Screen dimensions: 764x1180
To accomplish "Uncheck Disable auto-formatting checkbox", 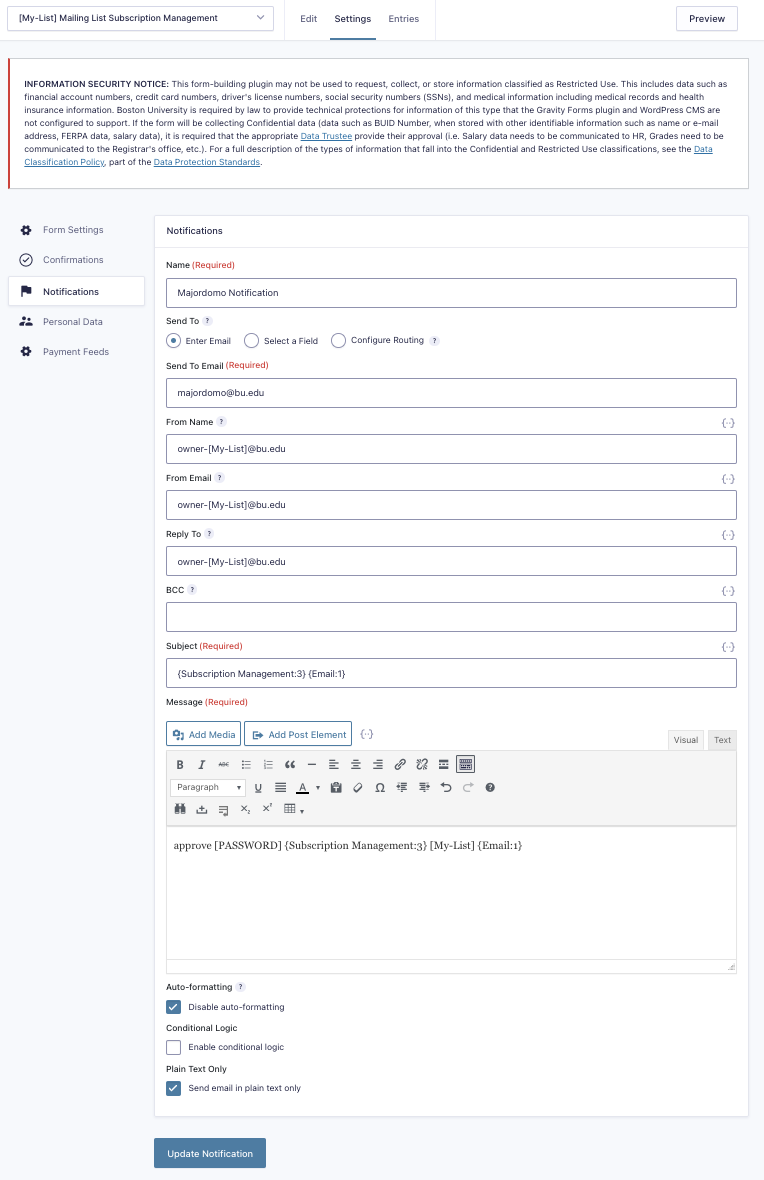I will tap(174, 1007).
